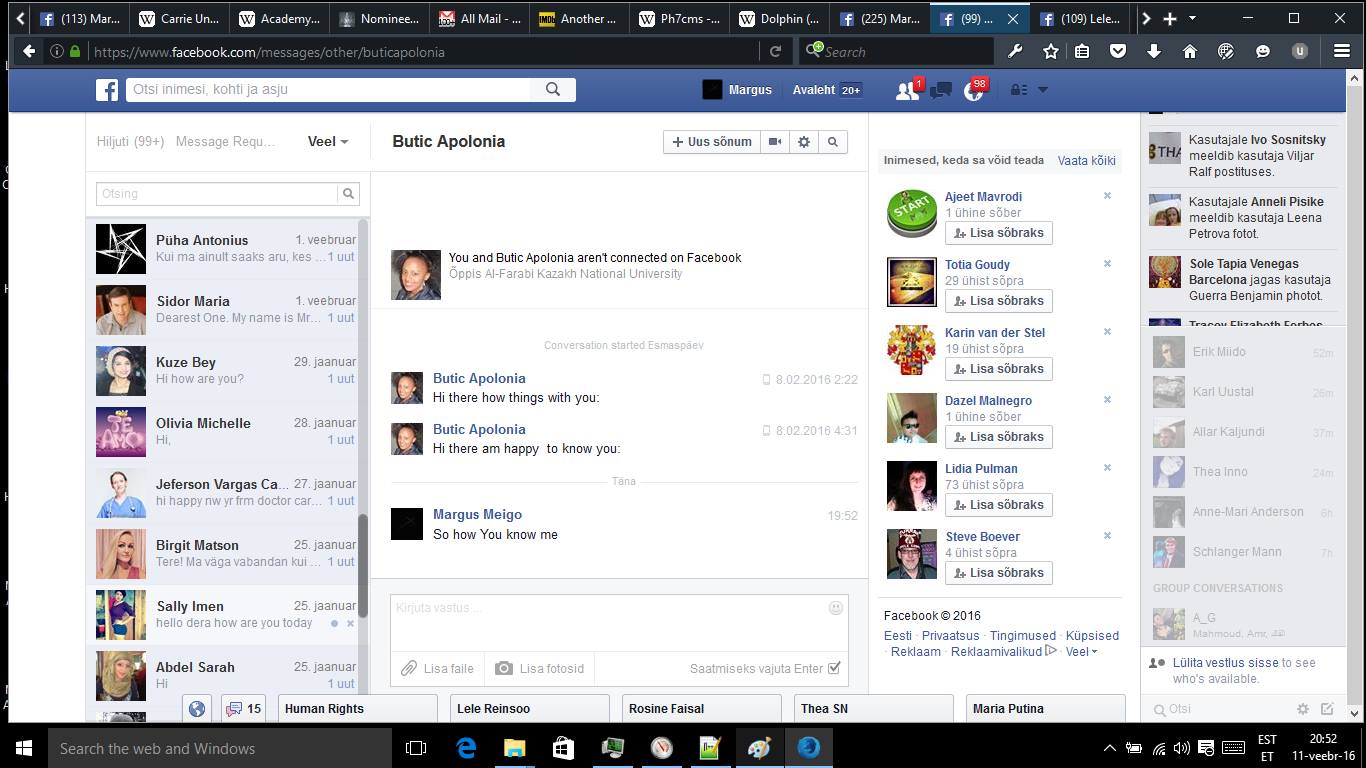Image resolution: width=1366 pixels, height=768 pixels.
Task: Open Olivia Michelle conversation
Action: coord(228,431)
